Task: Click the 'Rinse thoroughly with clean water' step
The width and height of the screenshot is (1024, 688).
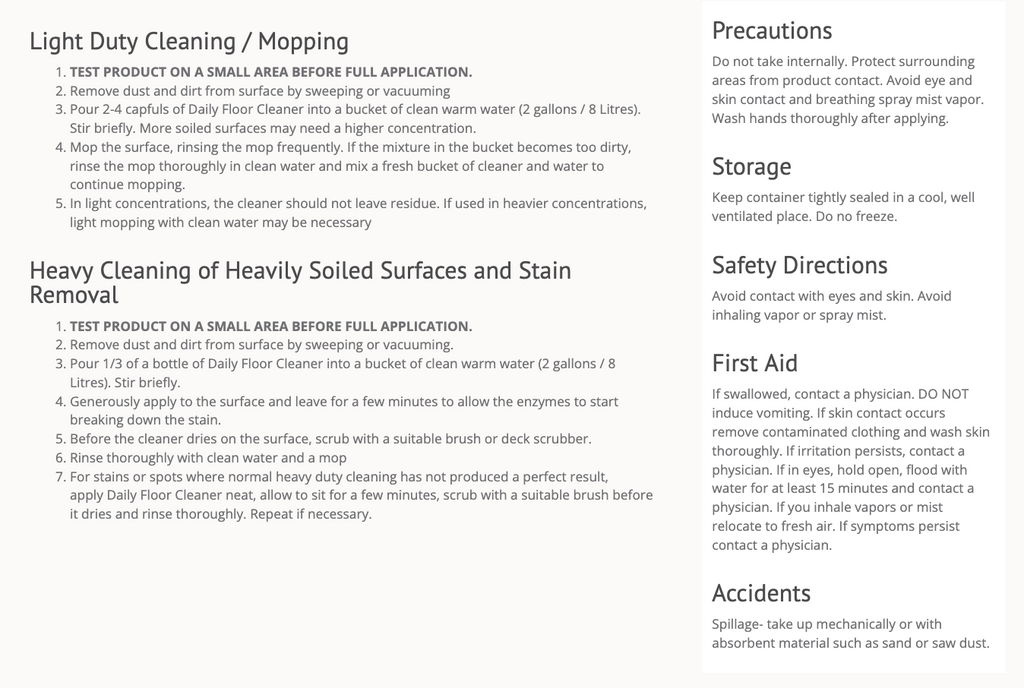Action: point(208,458)
